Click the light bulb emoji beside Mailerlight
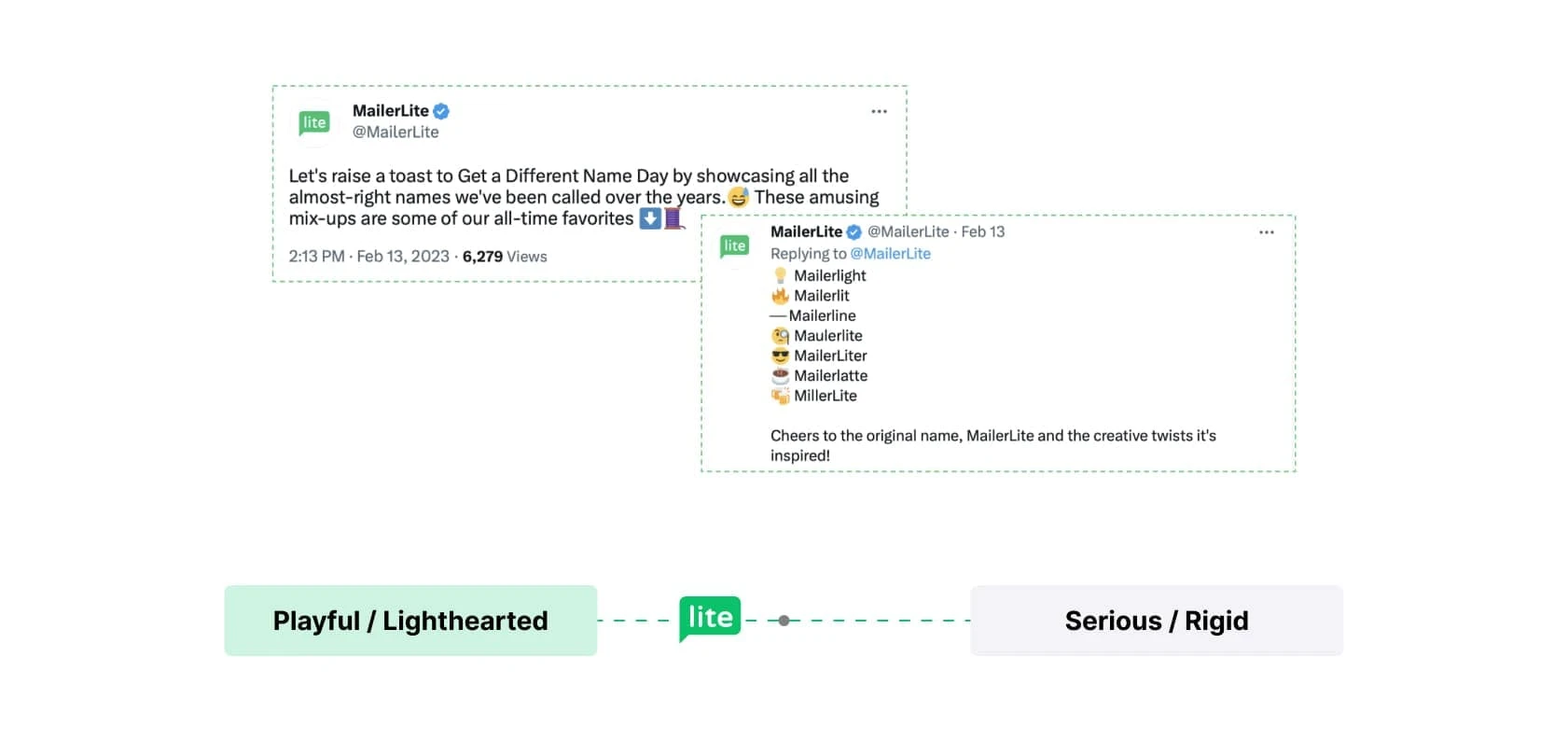The width and height of the screenshot is (1568, 741). [781, 275]
